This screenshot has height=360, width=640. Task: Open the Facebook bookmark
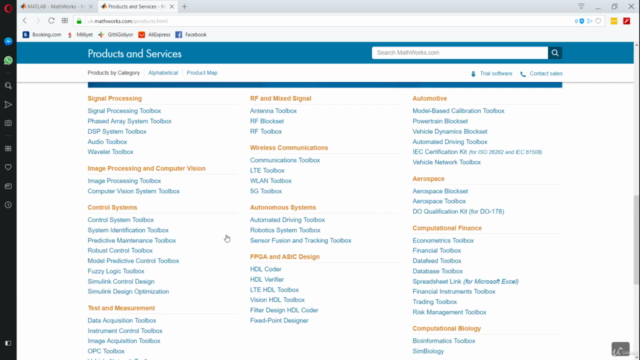pos(191,35)
